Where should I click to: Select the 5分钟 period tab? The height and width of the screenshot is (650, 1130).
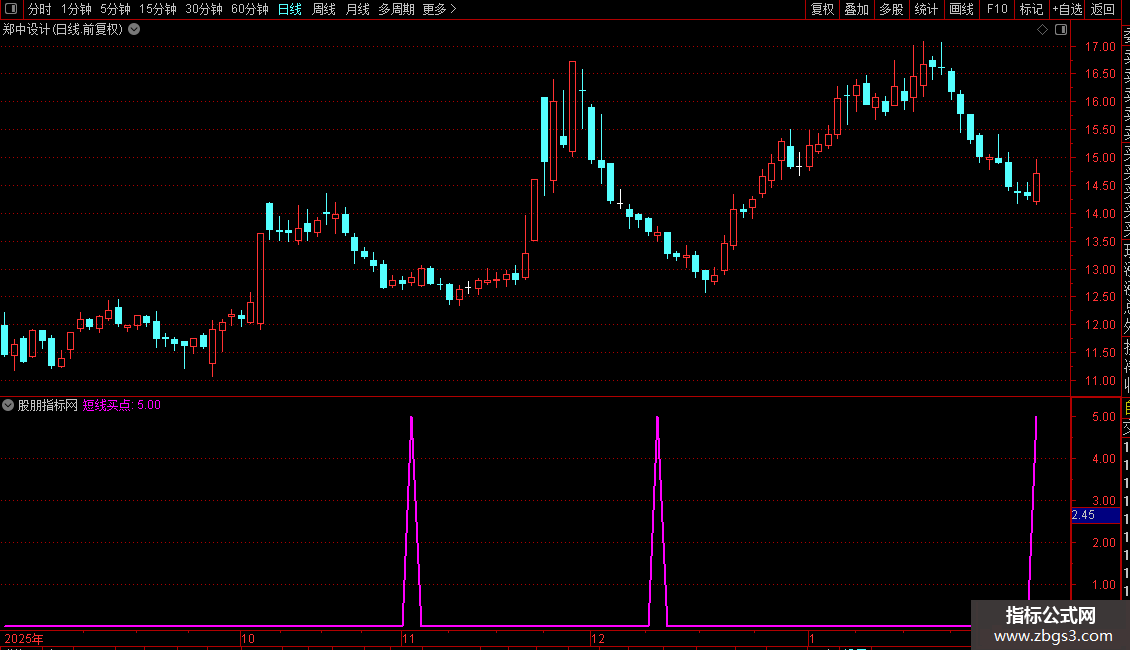click(x=115, y=9)
